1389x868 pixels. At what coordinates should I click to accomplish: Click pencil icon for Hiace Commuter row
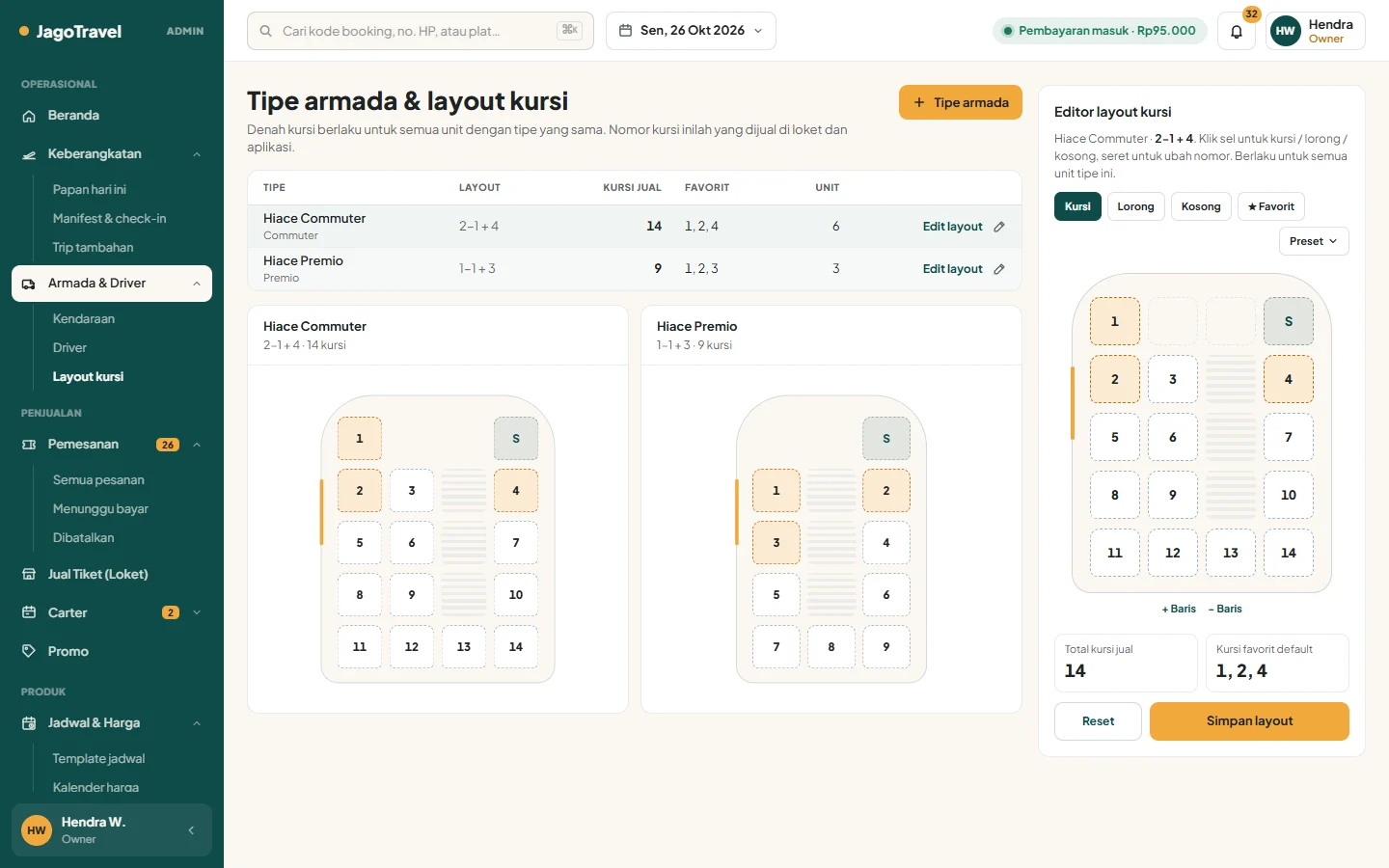pyautogui.click(x=999, y=227)
